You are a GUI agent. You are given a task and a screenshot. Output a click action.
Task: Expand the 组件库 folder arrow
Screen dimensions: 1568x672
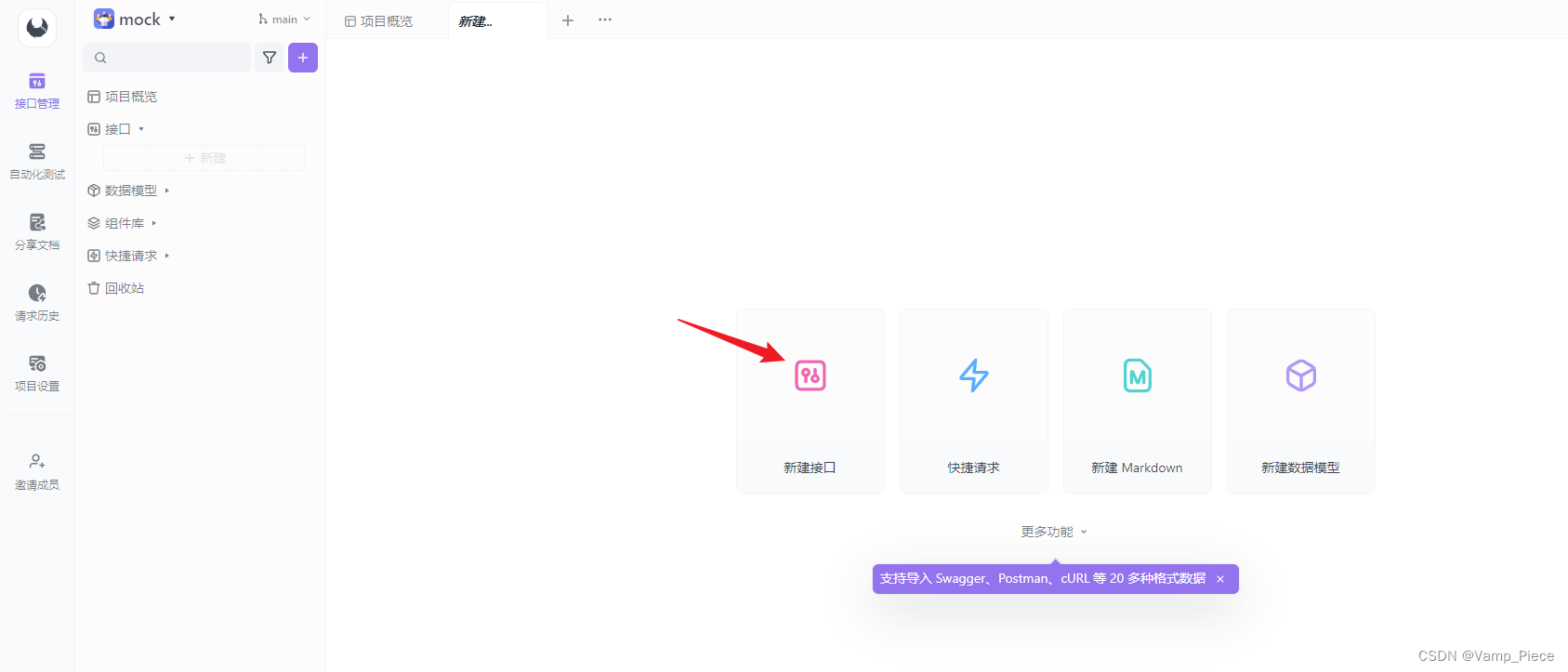point(154,223)
